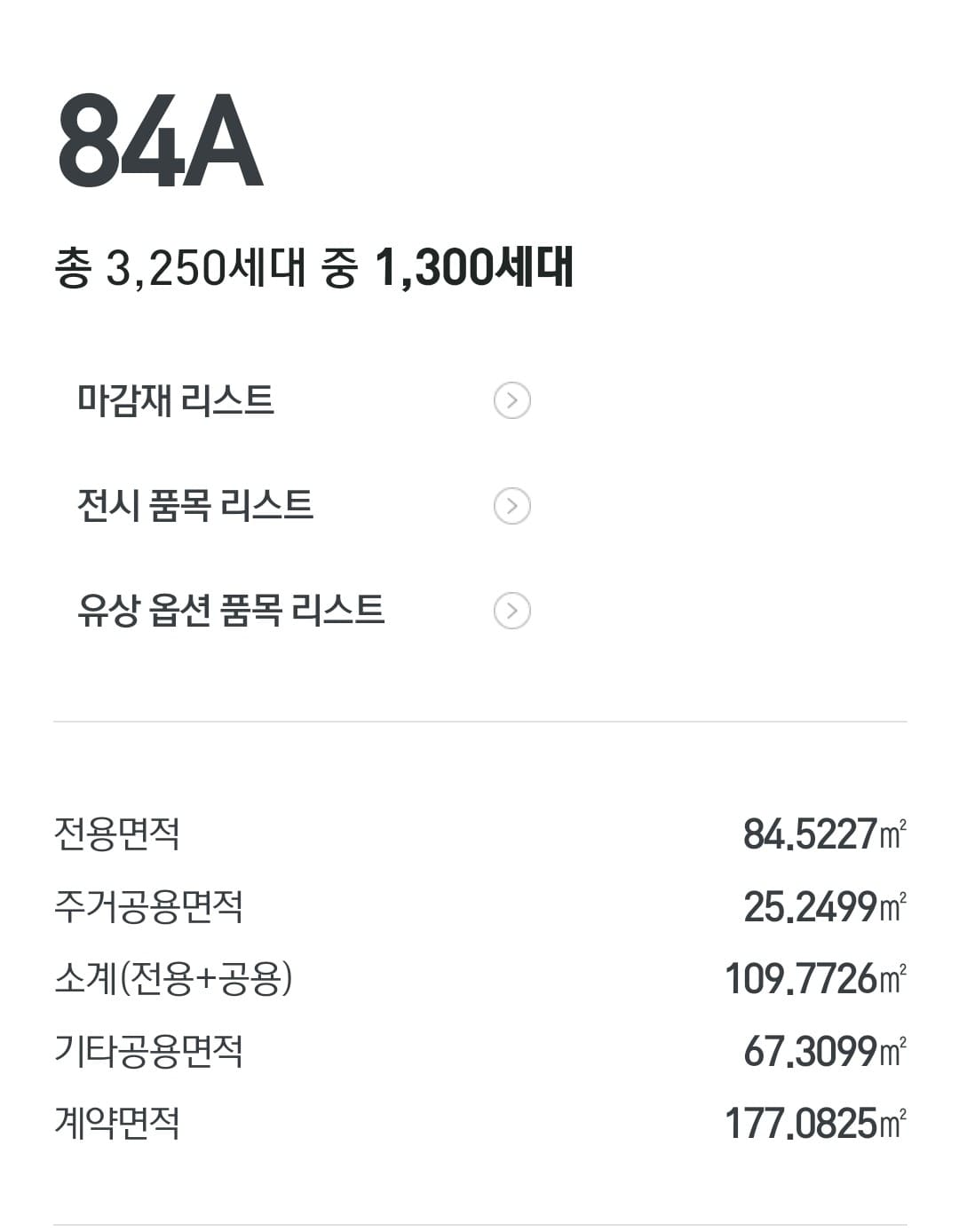Click the divider line above 전용면적
Image resolution: width=959 pixels, height=1232 pixels.
(x=479, y=722)
